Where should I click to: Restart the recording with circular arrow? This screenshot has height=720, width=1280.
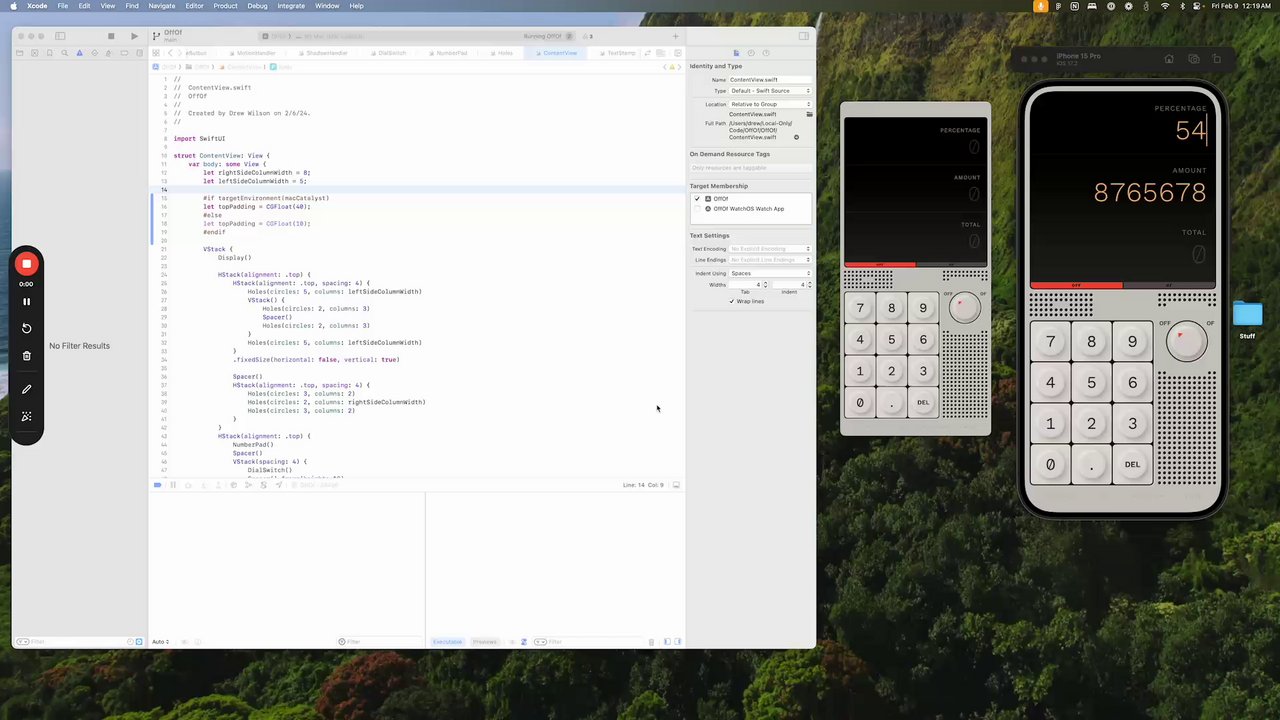coord(27,328)
